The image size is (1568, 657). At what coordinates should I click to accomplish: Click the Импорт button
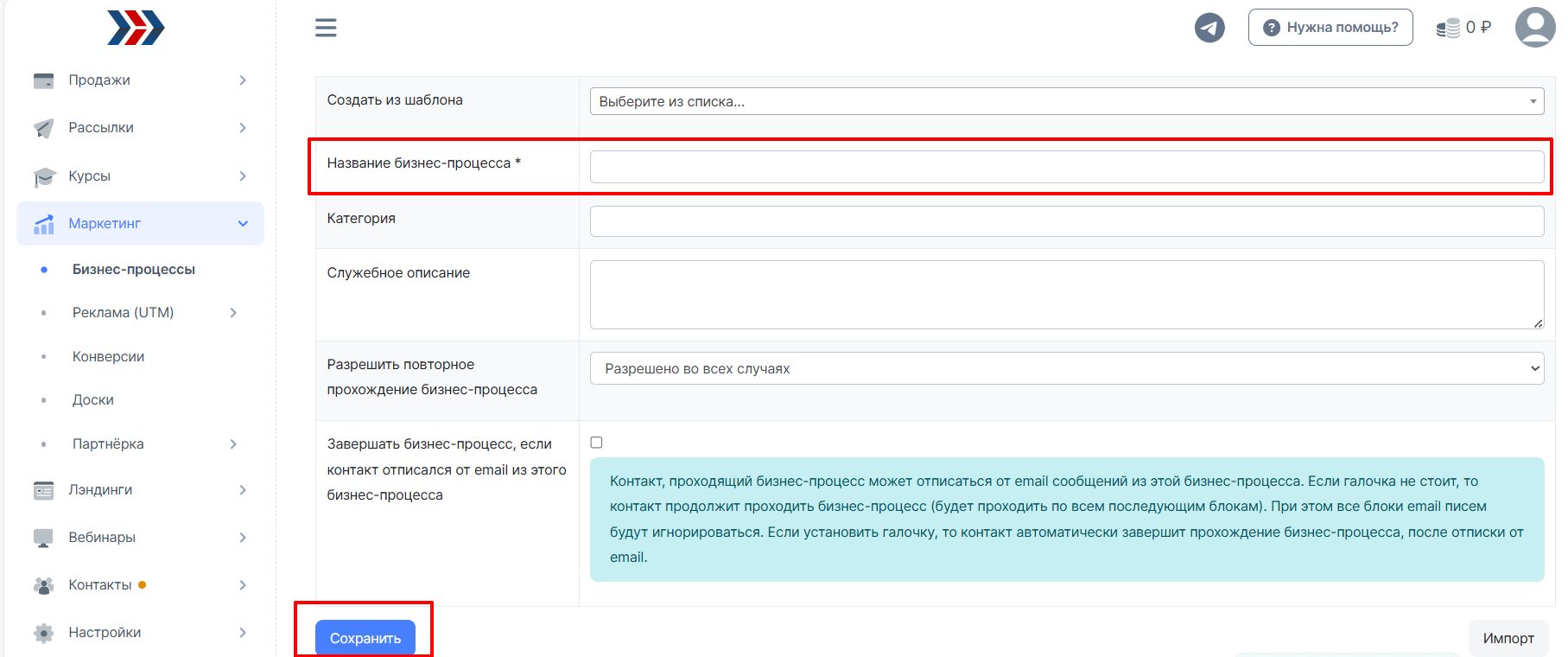tap(1508, 638)
